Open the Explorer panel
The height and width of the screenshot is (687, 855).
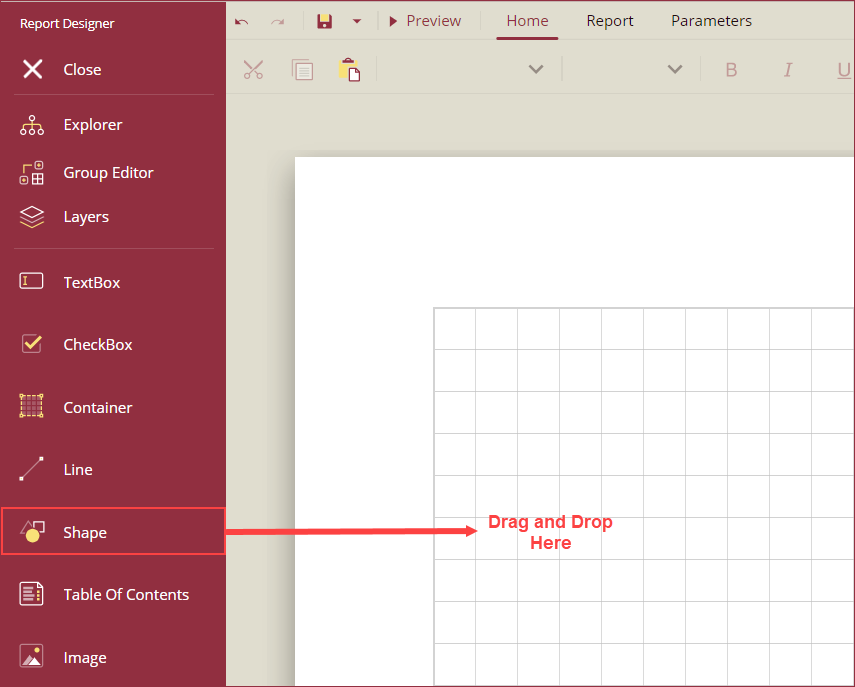pyautogui.click(x=71, y=125)
